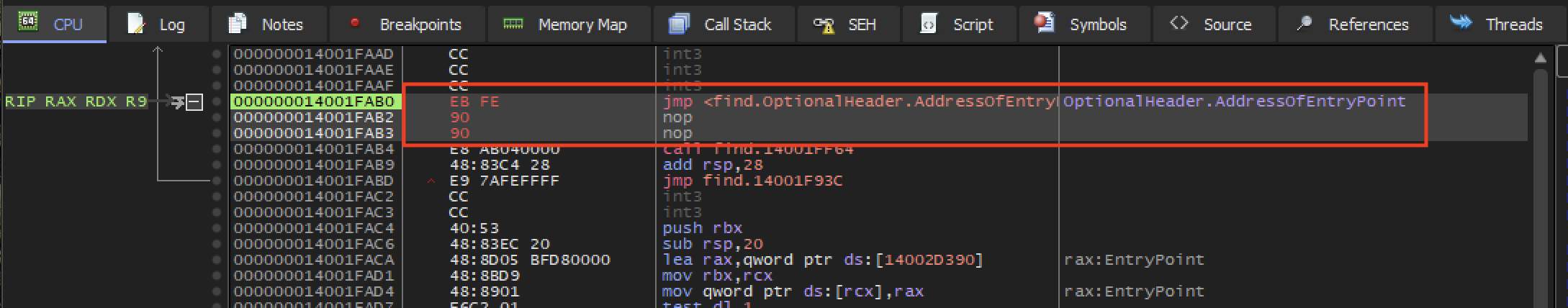Toggle breakpoint dot at 000000014001FAAE

(217, 70)
